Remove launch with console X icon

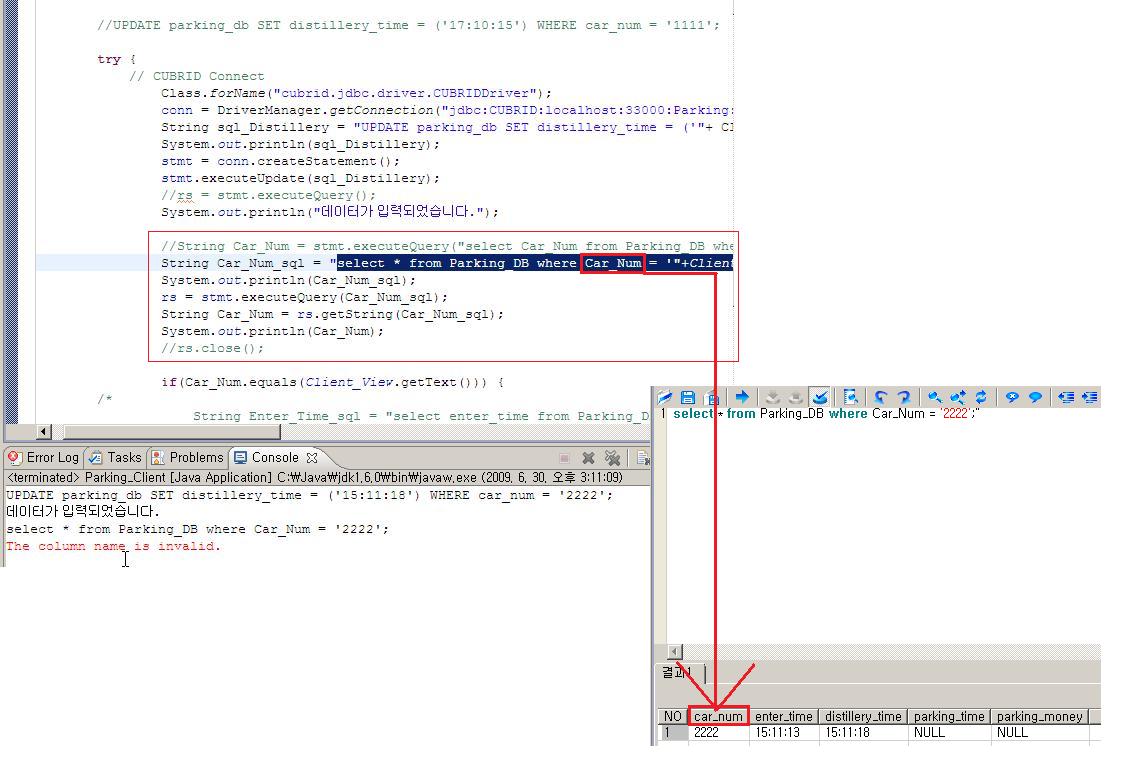589,458
